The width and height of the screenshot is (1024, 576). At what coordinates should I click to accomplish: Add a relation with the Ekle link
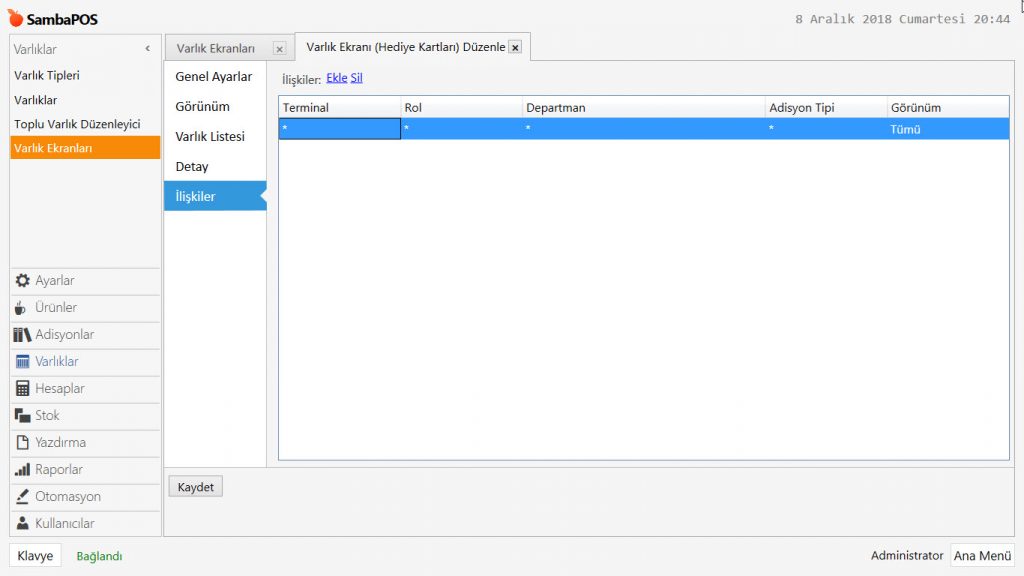(336, 78)
